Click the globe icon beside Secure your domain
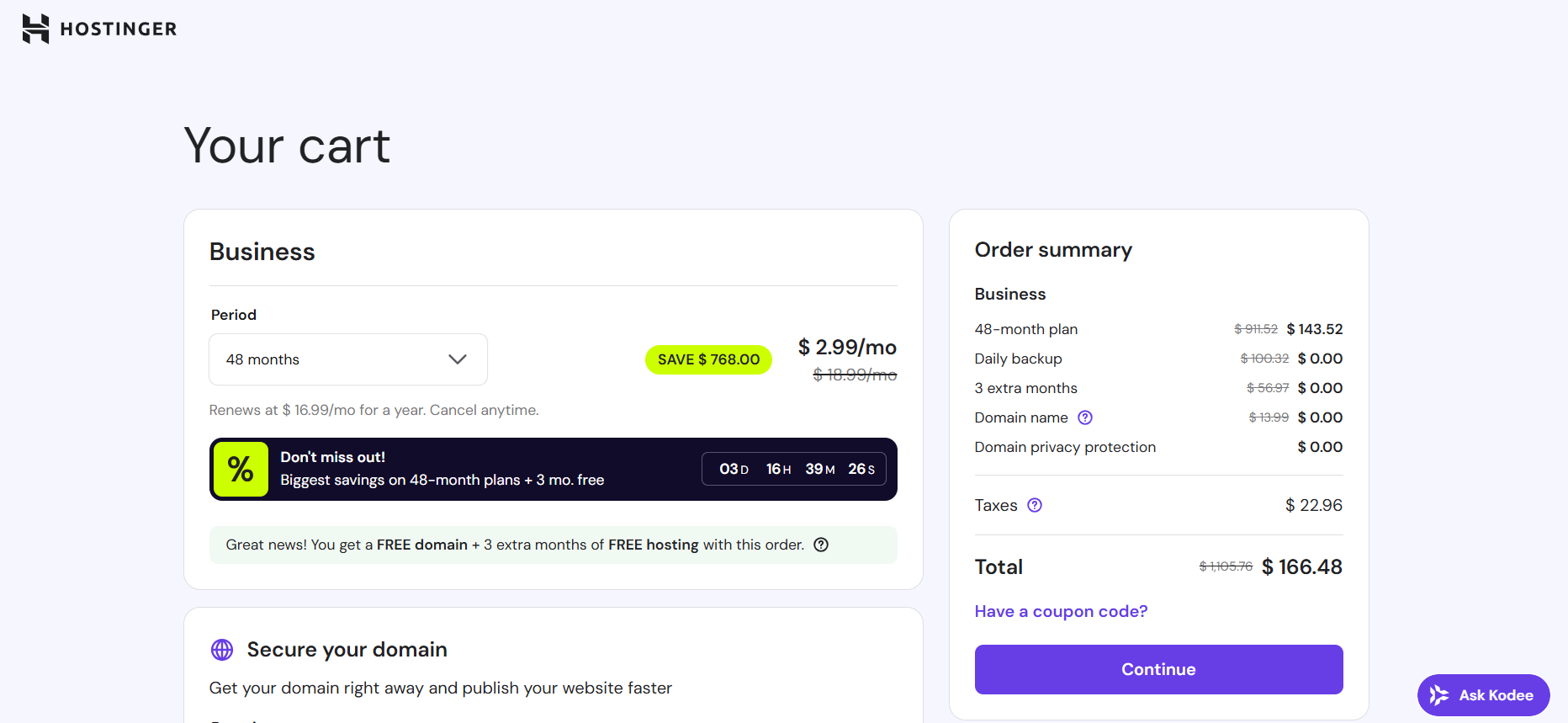 tap(222, 650)
